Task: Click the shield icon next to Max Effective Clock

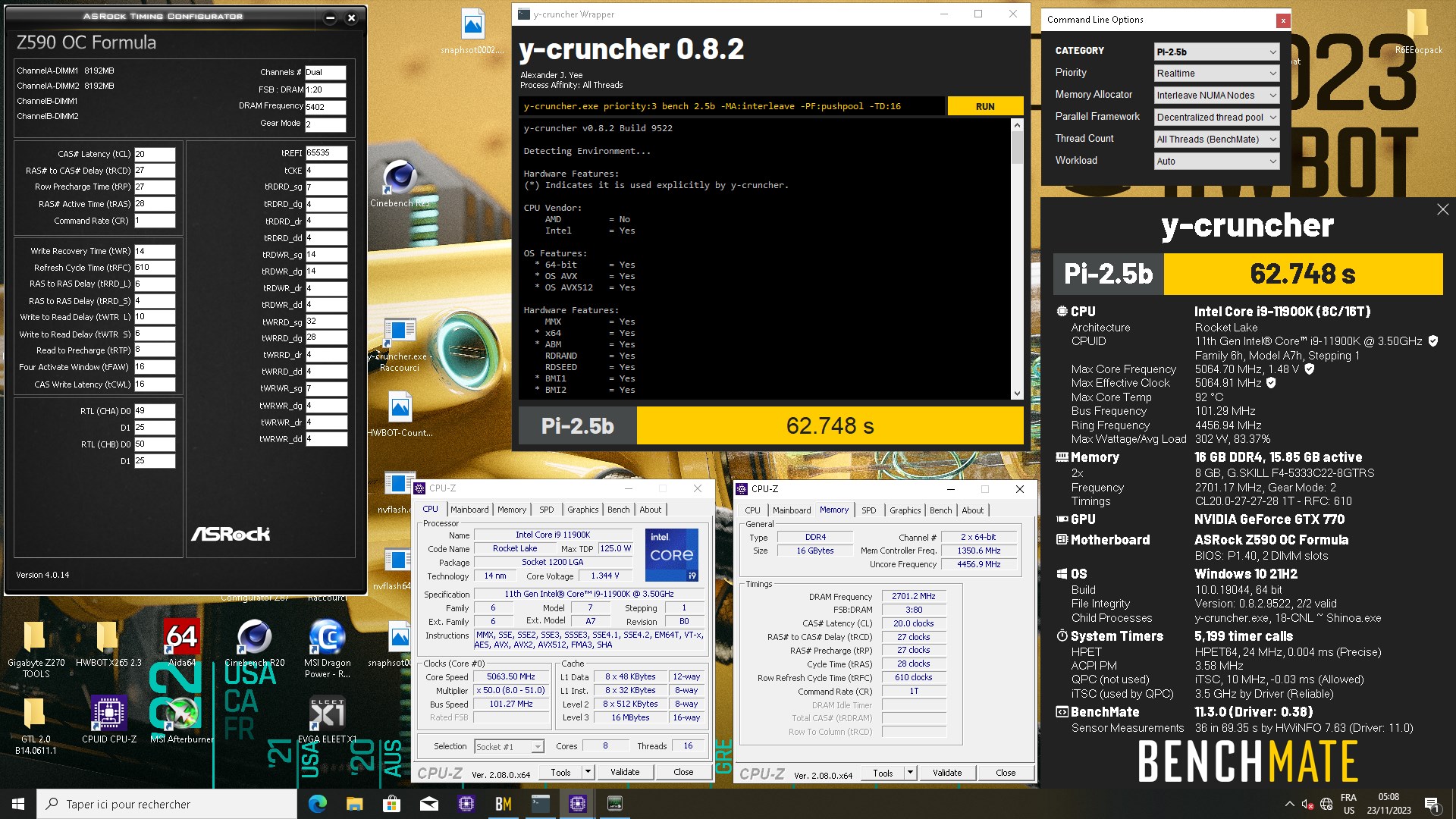Action: [x=1271, y=383]
